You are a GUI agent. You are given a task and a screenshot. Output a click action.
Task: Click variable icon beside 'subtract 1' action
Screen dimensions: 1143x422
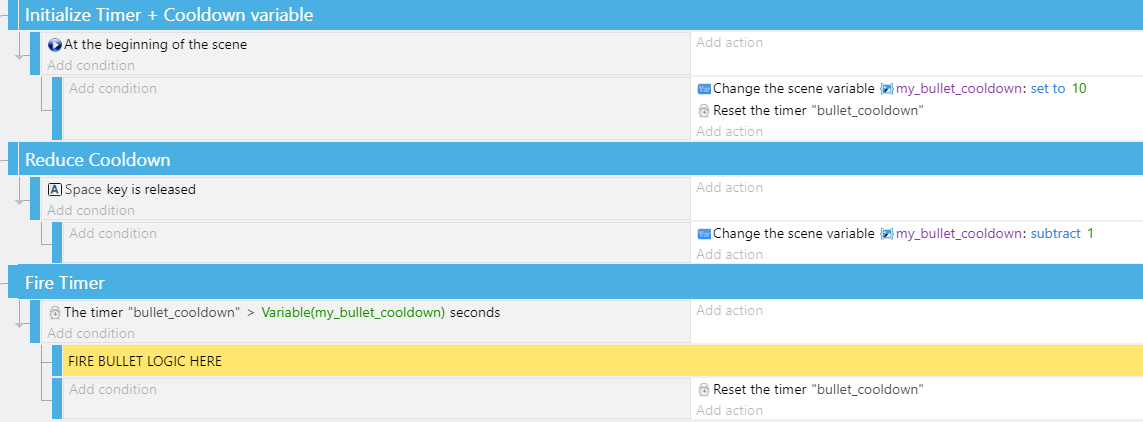(704, 234)
